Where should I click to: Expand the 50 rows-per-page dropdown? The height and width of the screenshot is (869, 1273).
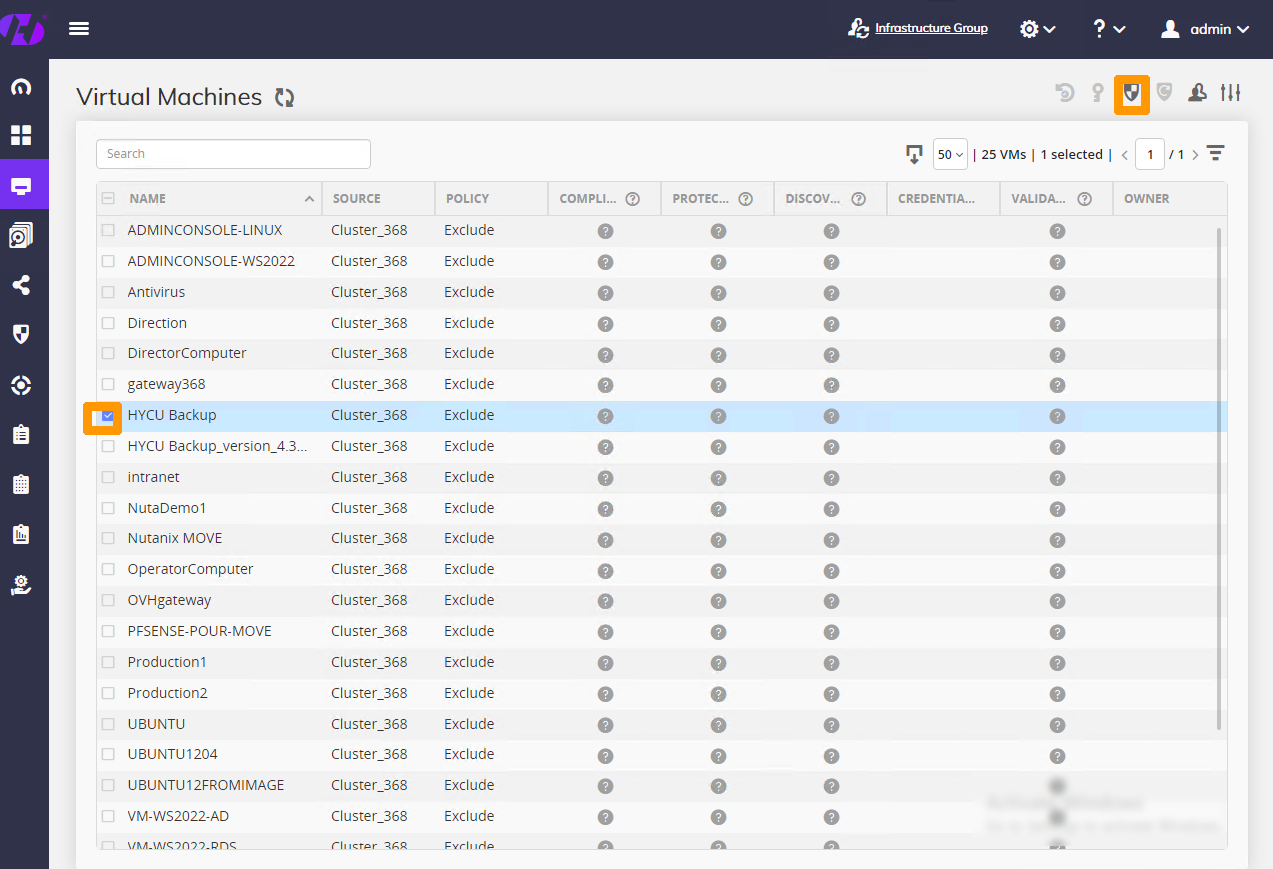pyautogui.click(x=950, y=154)
